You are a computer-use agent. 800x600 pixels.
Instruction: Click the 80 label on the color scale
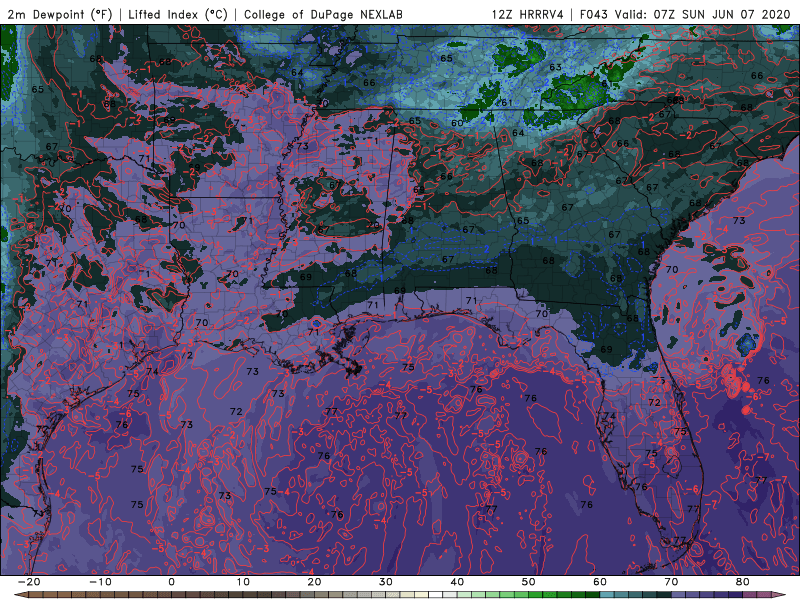click(x=743, y=582)
